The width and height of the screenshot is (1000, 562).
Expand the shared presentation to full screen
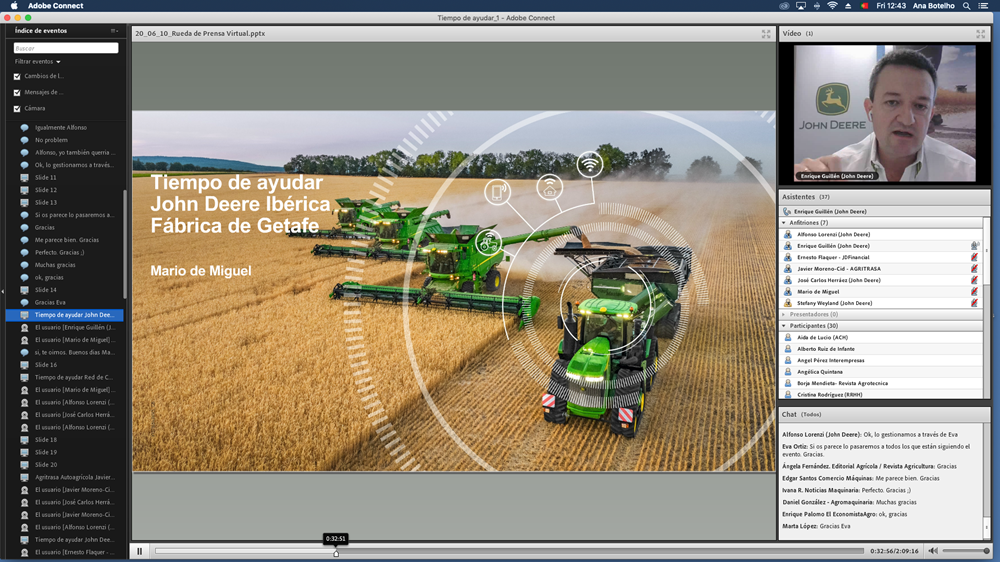tap(766, 33)
